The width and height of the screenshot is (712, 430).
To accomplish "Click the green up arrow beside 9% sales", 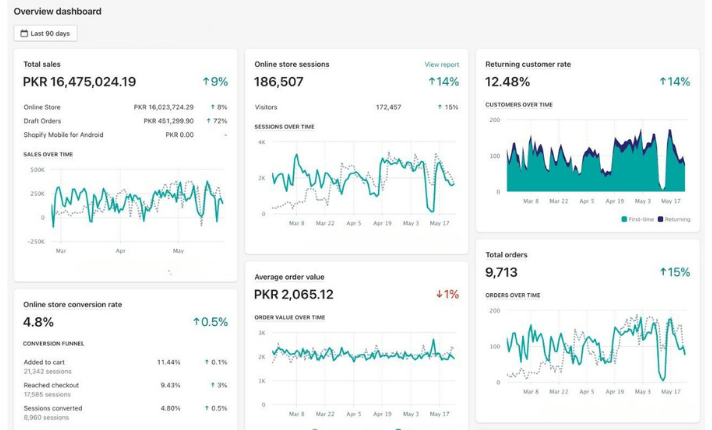I will pyautogui.click(x=206, y=81).
